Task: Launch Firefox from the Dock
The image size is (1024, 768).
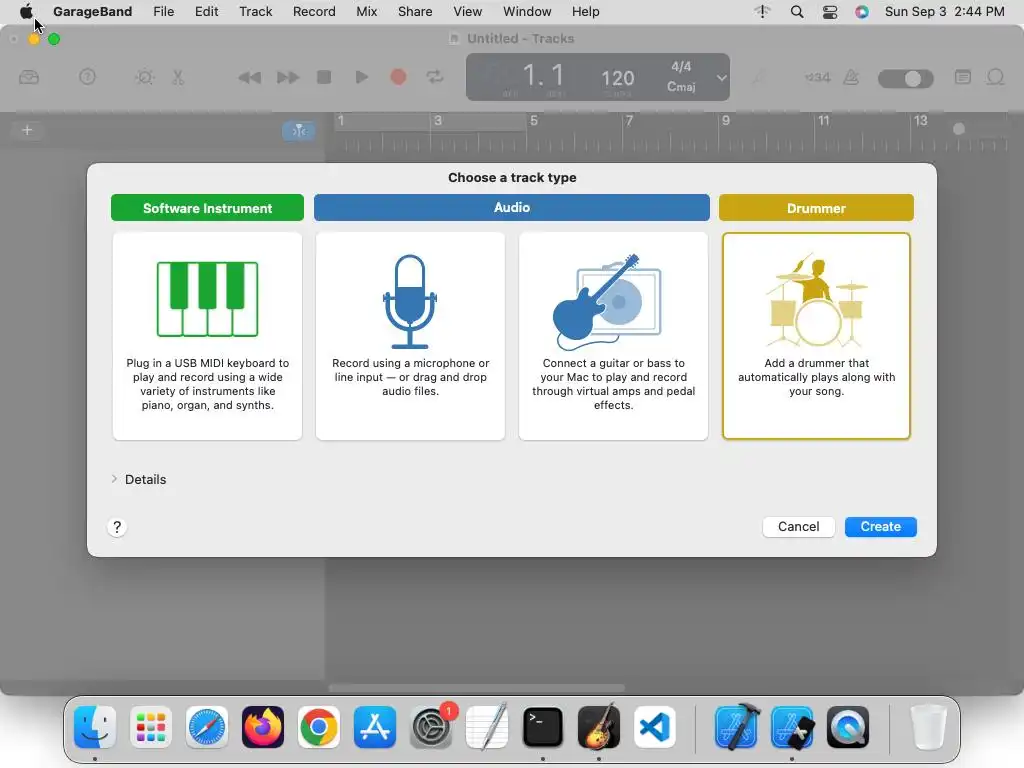Action: 263,727
